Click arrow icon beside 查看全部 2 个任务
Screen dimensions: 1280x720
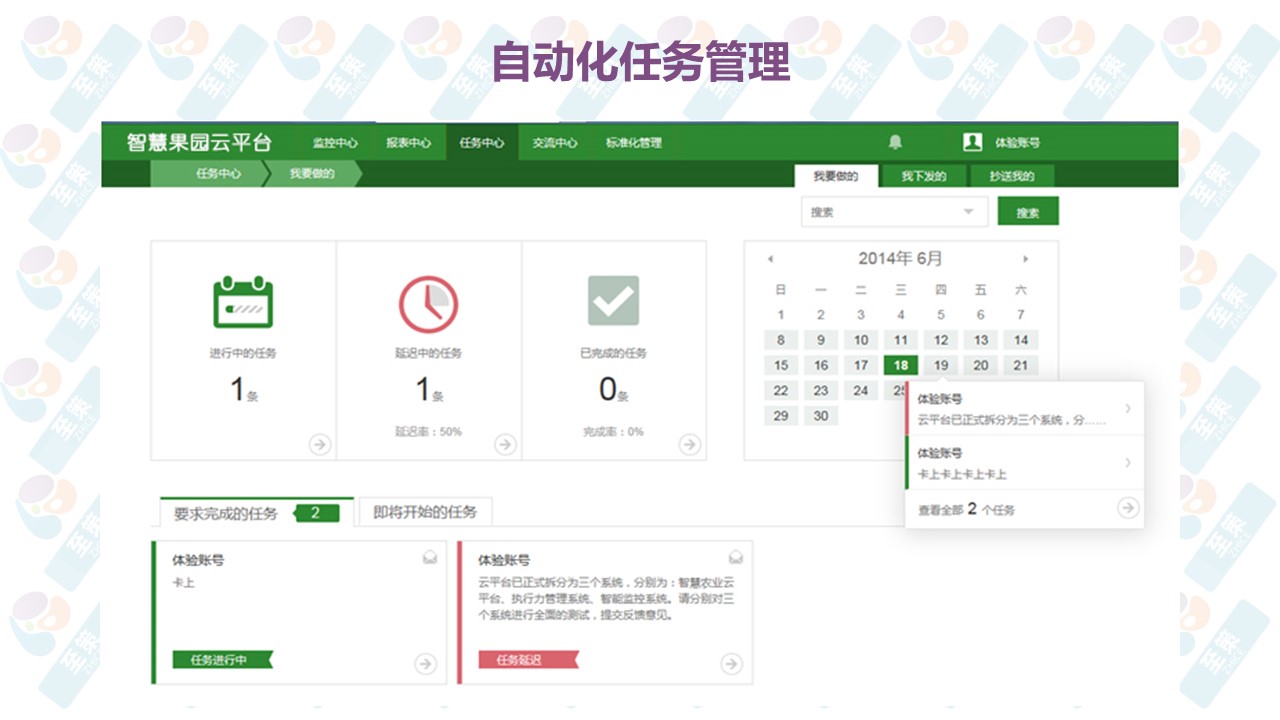pyautogui.click(x=1128, y=508)
